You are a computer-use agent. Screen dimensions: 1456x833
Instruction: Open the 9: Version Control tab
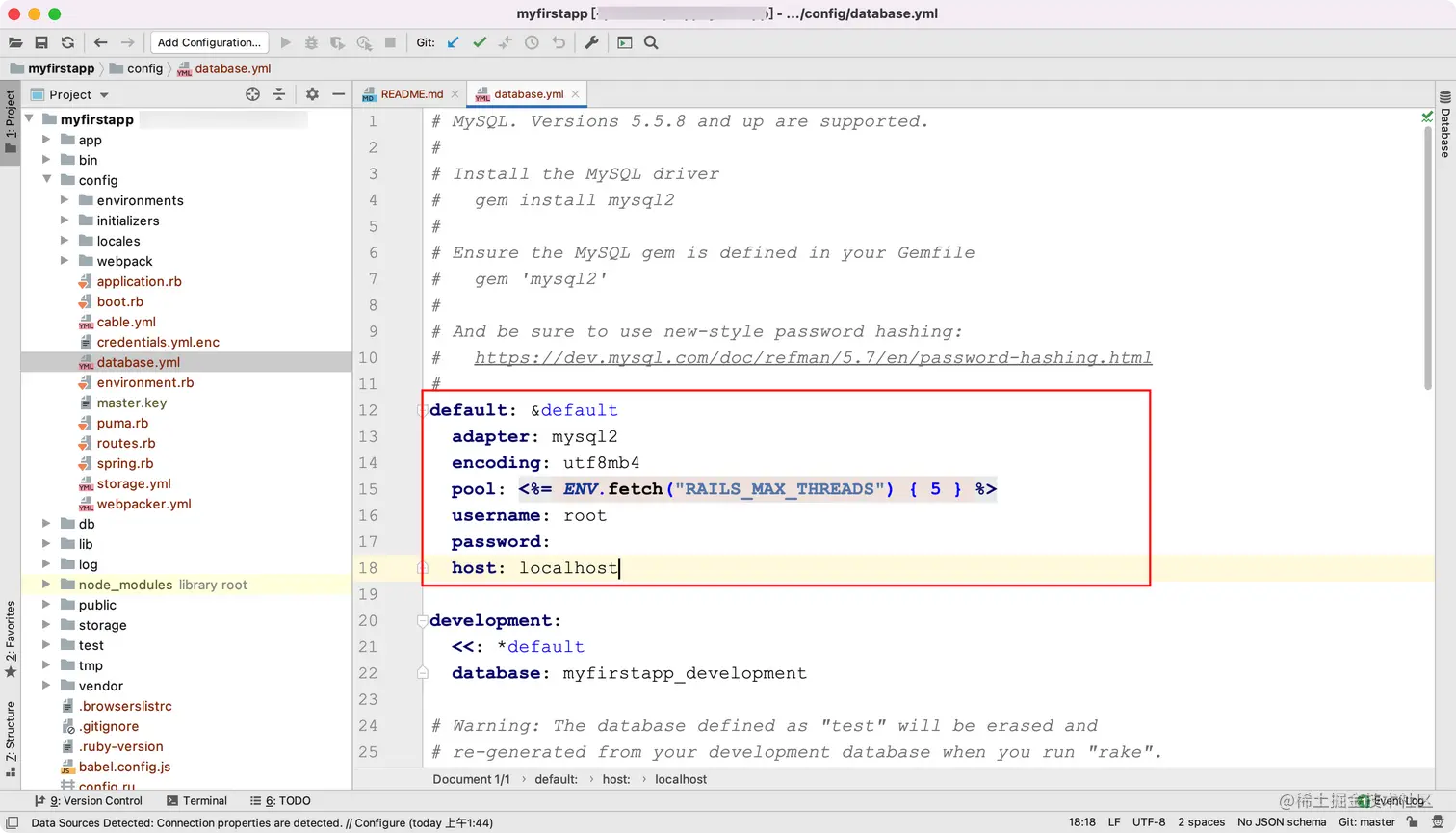pyautogui.click(x=89, y=801)
